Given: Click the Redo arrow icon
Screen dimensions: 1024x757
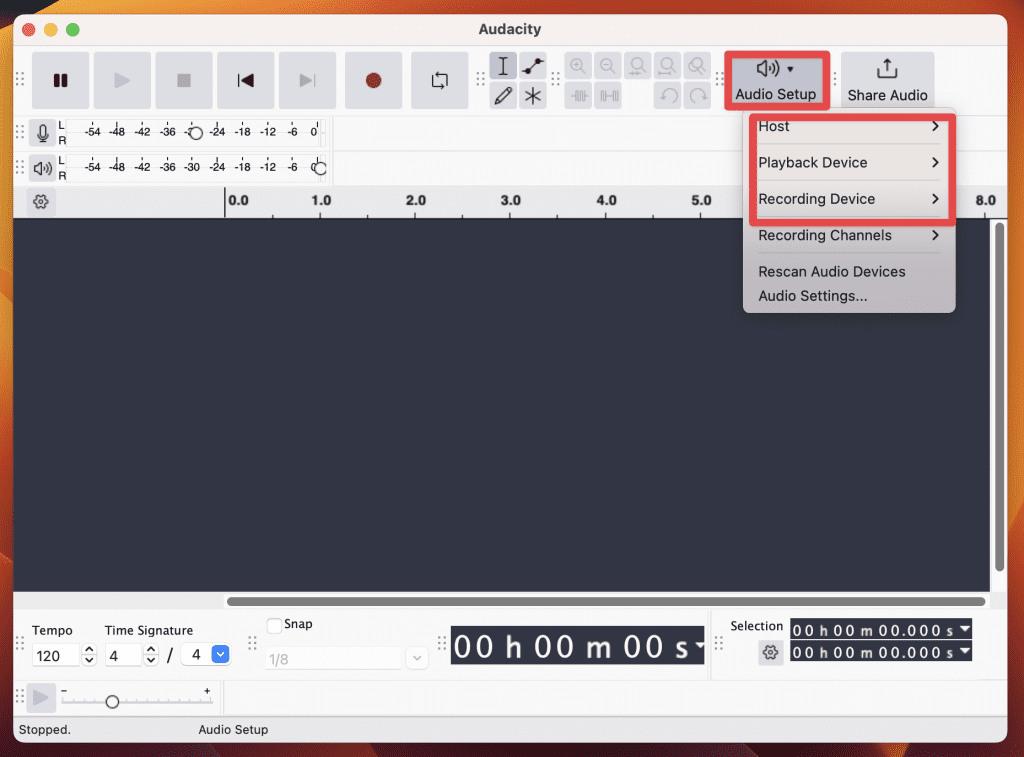Looking at the screenshot, I should point(698,96).
